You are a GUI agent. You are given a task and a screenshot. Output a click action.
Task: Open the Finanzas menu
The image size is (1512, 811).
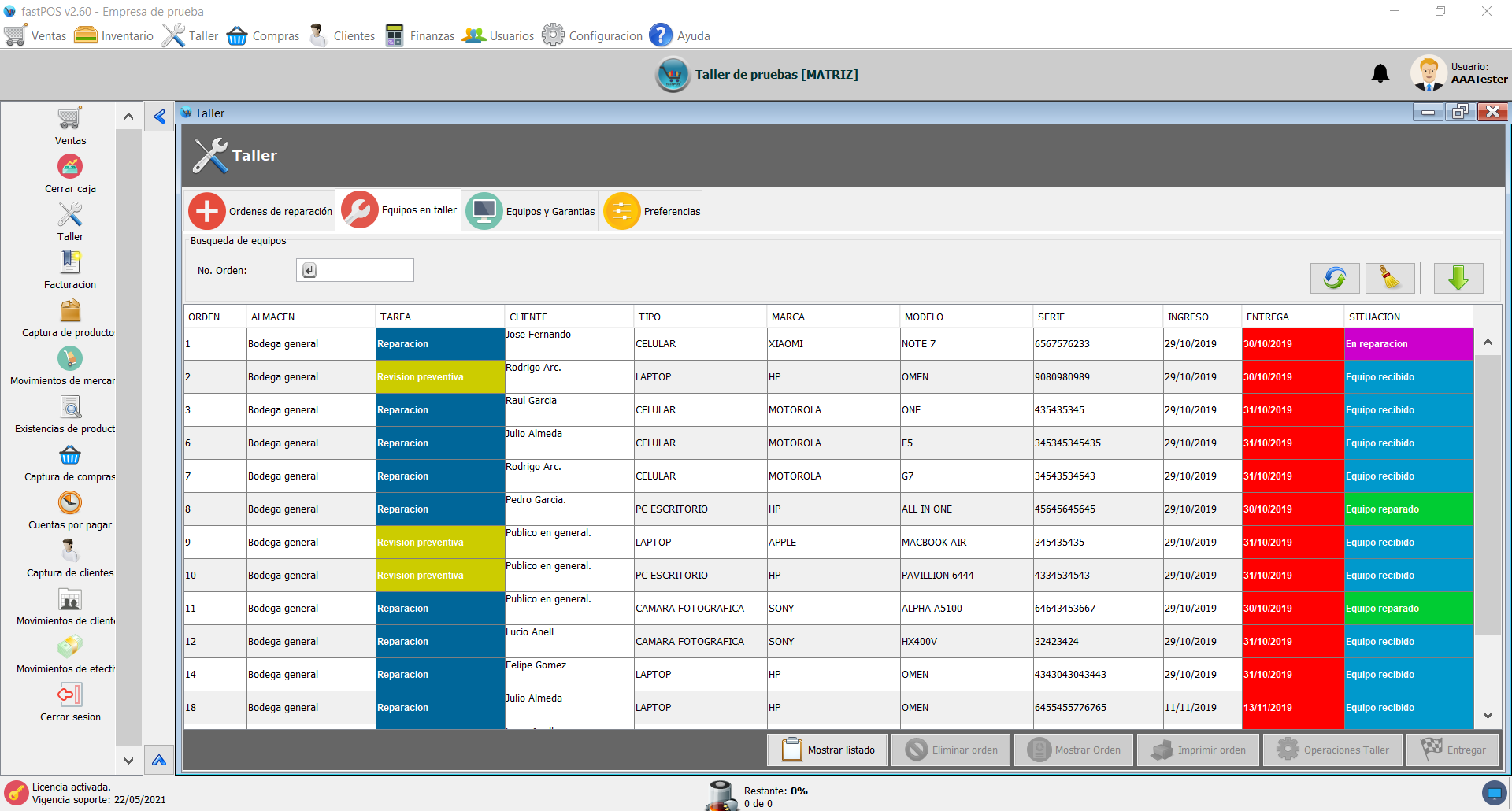(420, 35)
